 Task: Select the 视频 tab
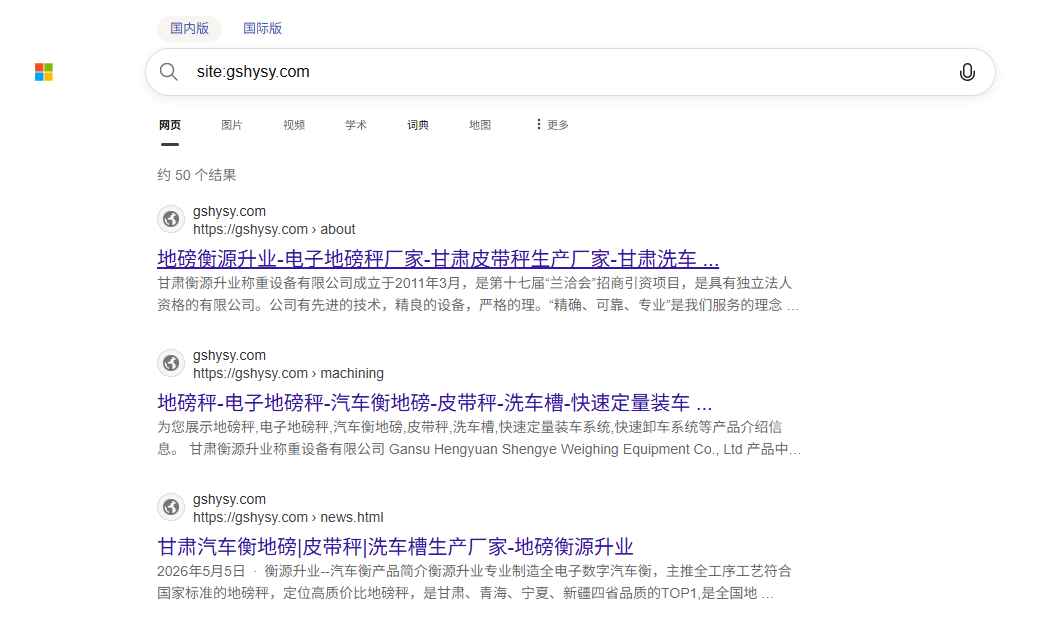tap(294, 124)
